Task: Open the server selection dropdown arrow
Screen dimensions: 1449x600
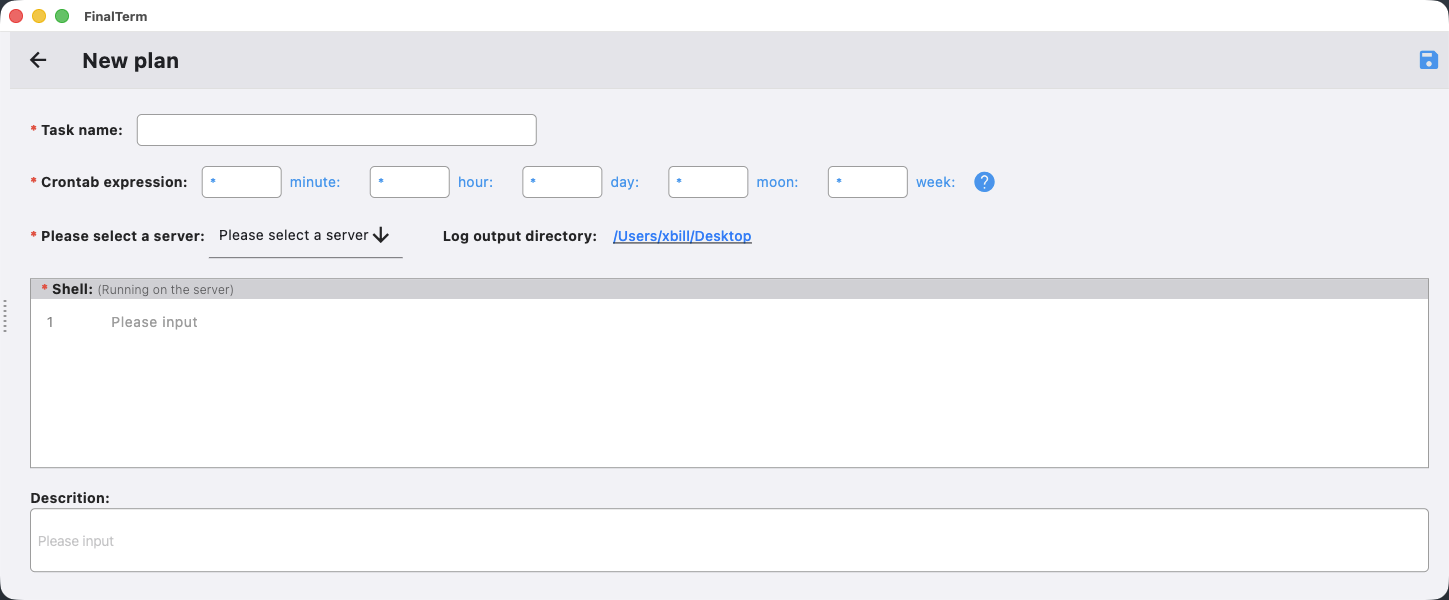Action: click(380, 235)
